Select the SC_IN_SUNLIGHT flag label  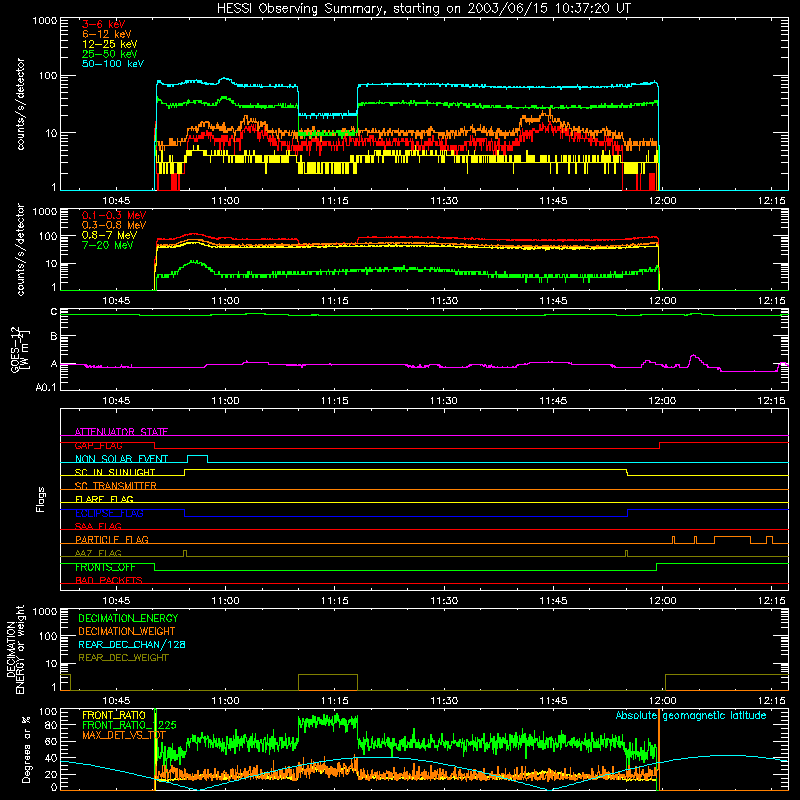115,472
